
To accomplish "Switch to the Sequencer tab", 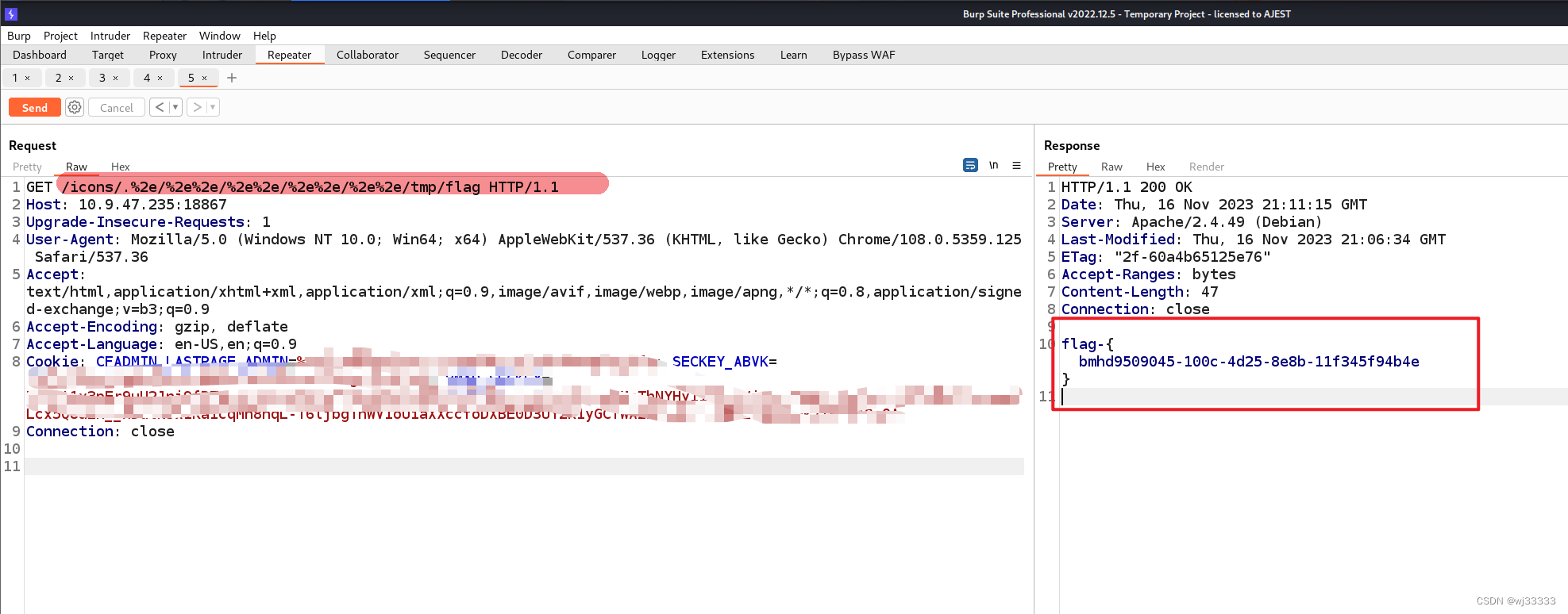I will [449, 55].
